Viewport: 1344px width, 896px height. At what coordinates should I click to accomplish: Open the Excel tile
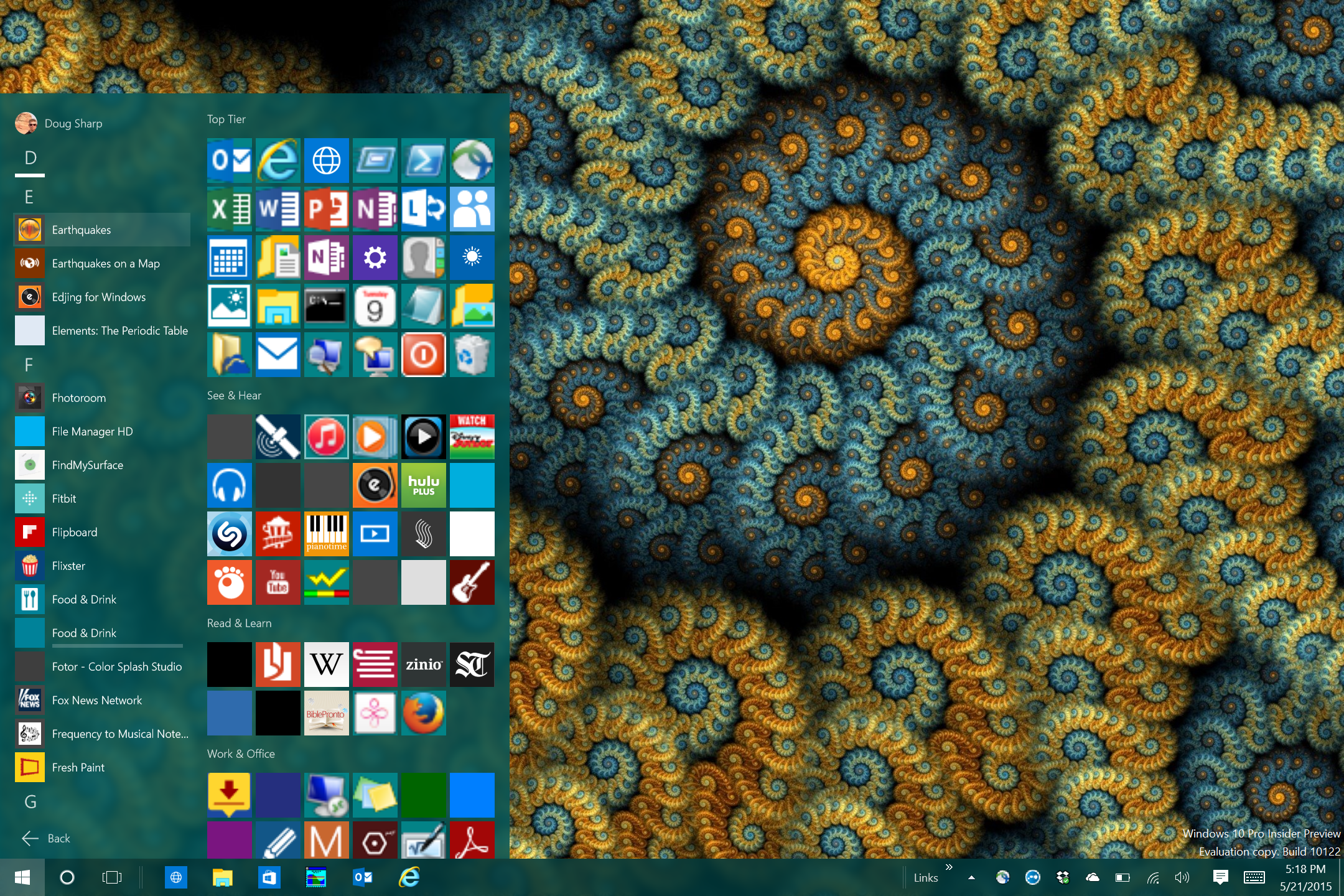click(230, 209)
